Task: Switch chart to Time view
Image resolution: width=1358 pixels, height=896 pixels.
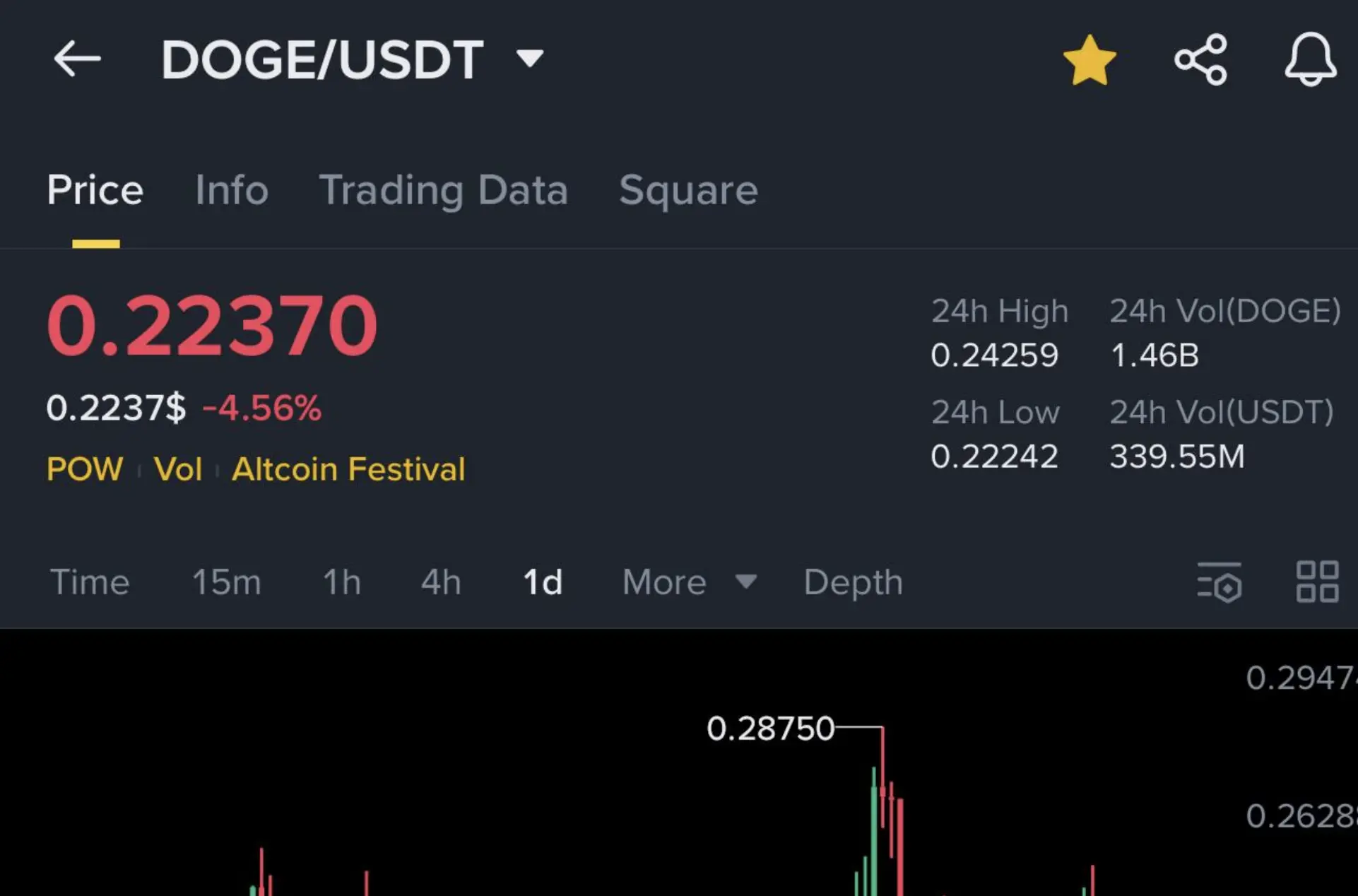Action: pos(90,582)
